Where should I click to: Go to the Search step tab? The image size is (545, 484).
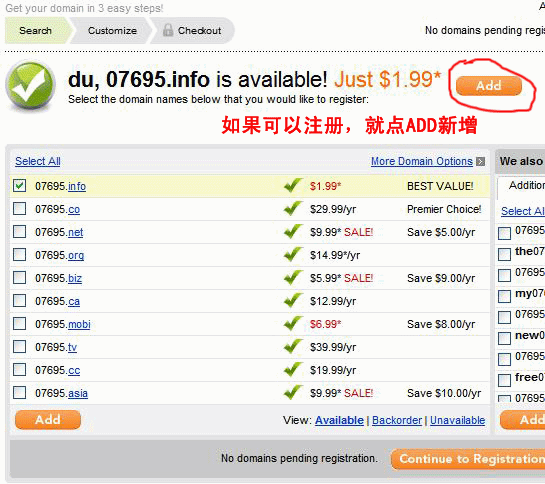tap(35, 31)
